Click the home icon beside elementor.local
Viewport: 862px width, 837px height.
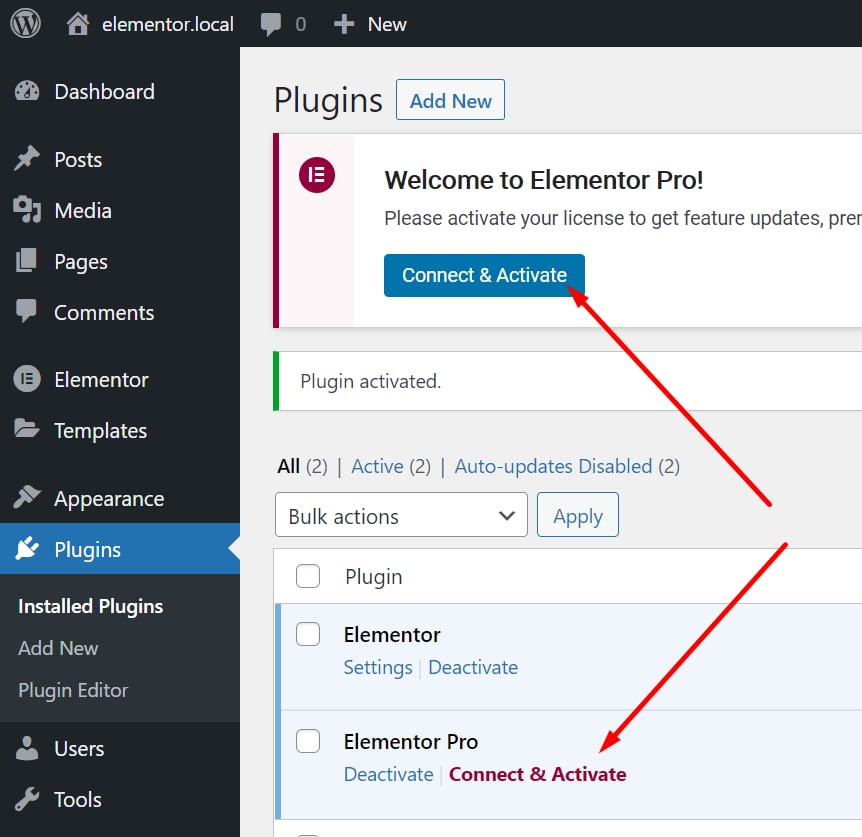coord(78,24)
